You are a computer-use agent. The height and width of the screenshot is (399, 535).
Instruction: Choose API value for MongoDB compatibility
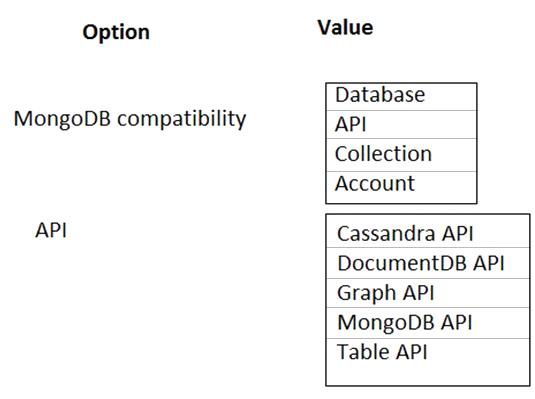point(401,125)
